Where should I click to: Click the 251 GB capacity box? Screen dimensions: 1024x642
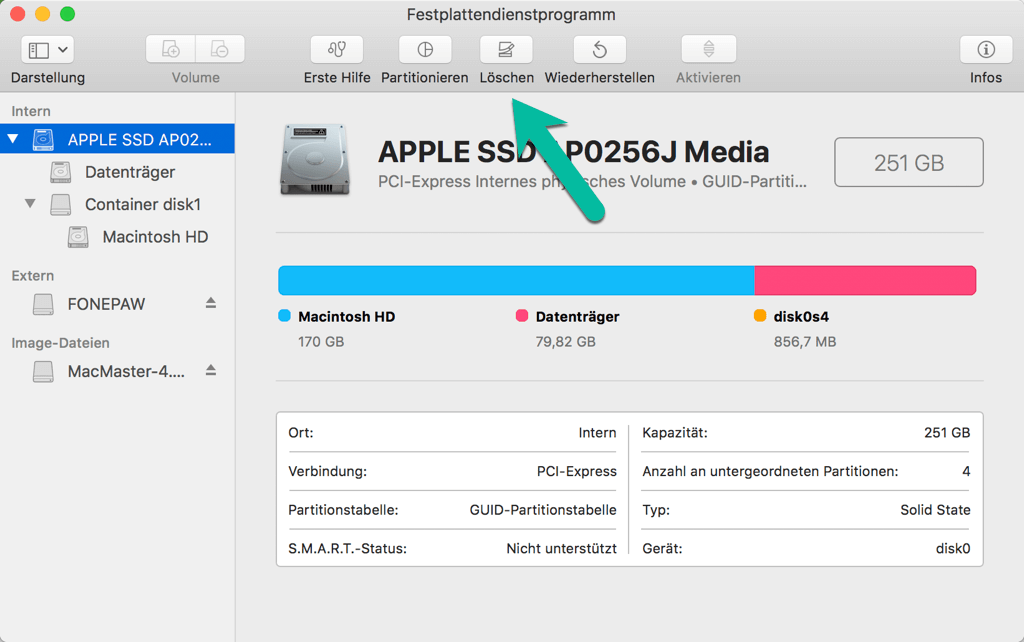(908, 162)
